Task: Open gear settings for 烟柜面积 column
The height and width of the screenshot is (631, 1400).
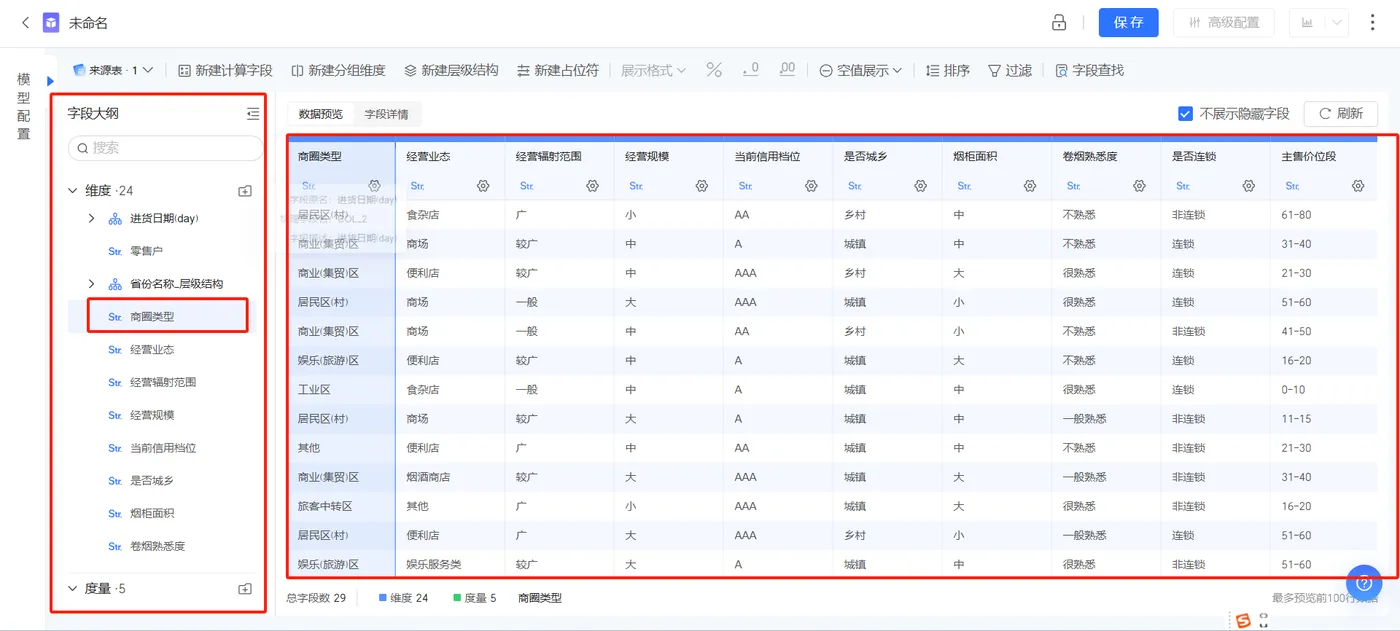Action: pyautogui.click(x=1030, y=186)
